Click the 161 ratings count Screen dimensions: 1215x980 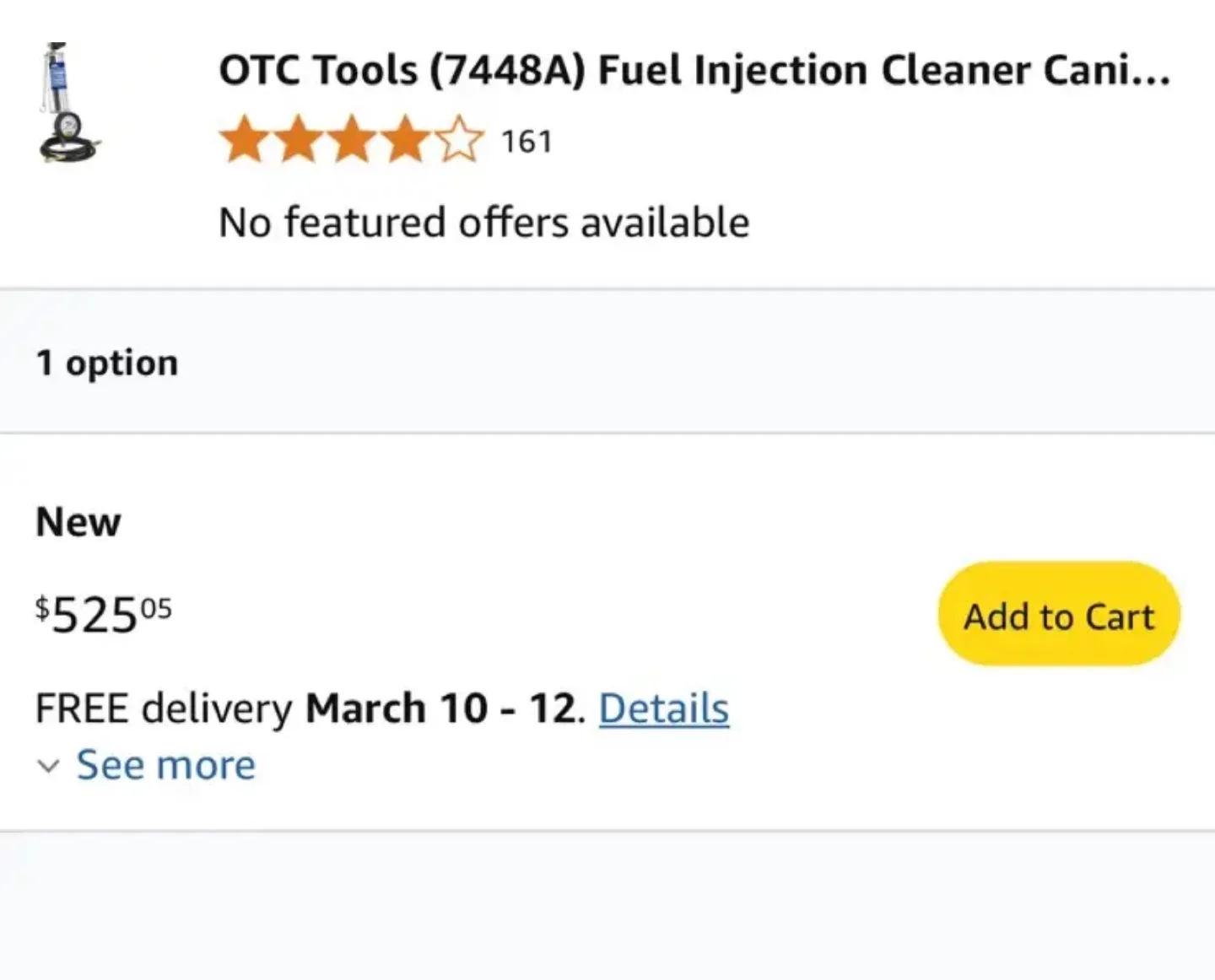coord(526,141)
